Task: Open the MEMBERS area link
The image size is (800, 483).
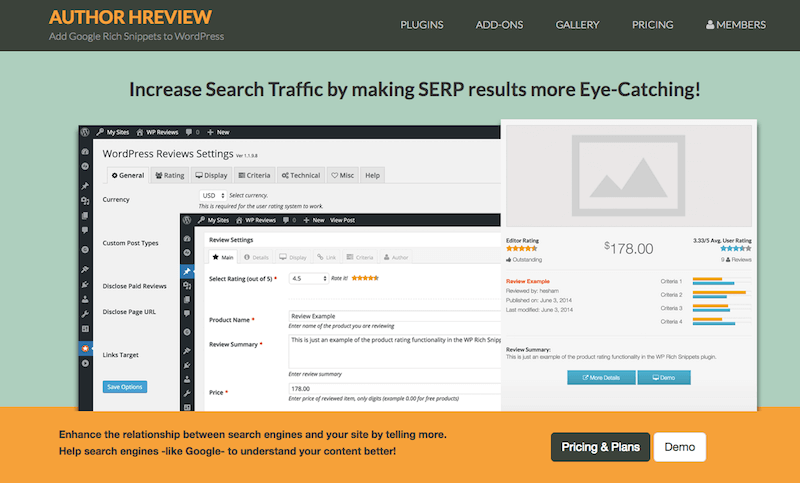Action: (736, 25)
